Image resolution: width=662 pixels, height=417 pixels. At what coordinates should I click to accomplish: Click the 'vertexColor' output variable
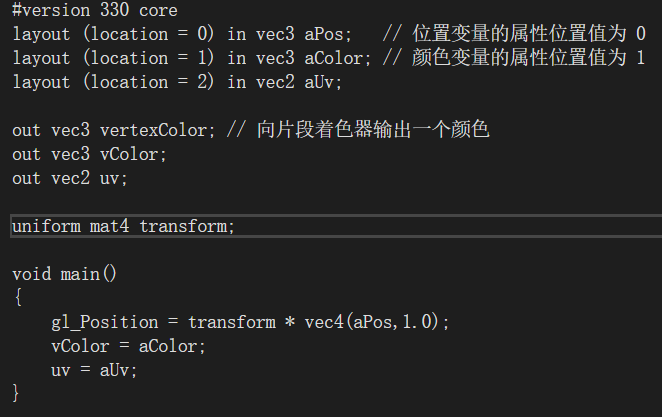[x=154, y=130]
